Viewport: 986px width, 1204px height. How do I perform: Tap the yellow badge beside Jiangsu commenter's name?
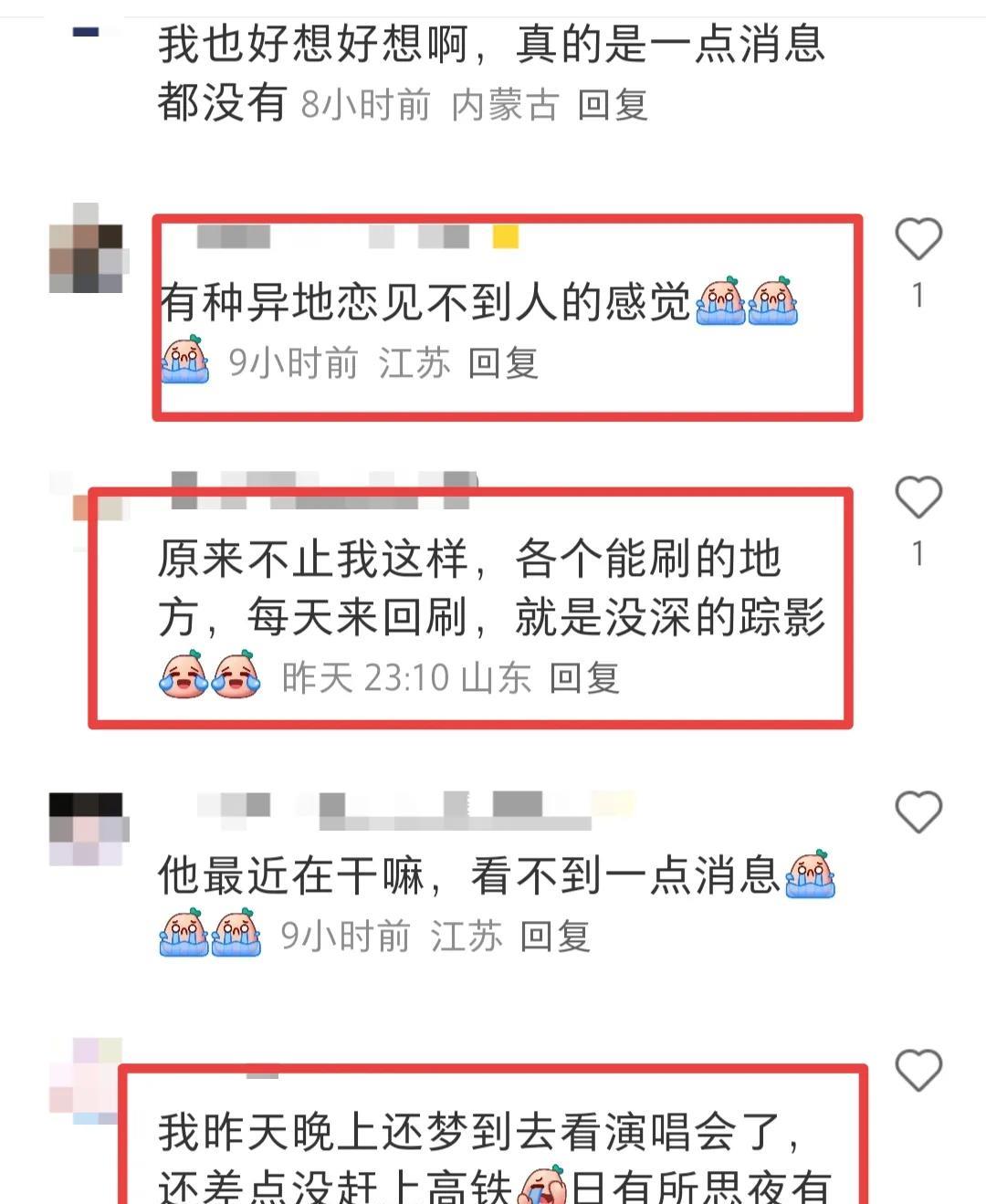coord(506,237)
